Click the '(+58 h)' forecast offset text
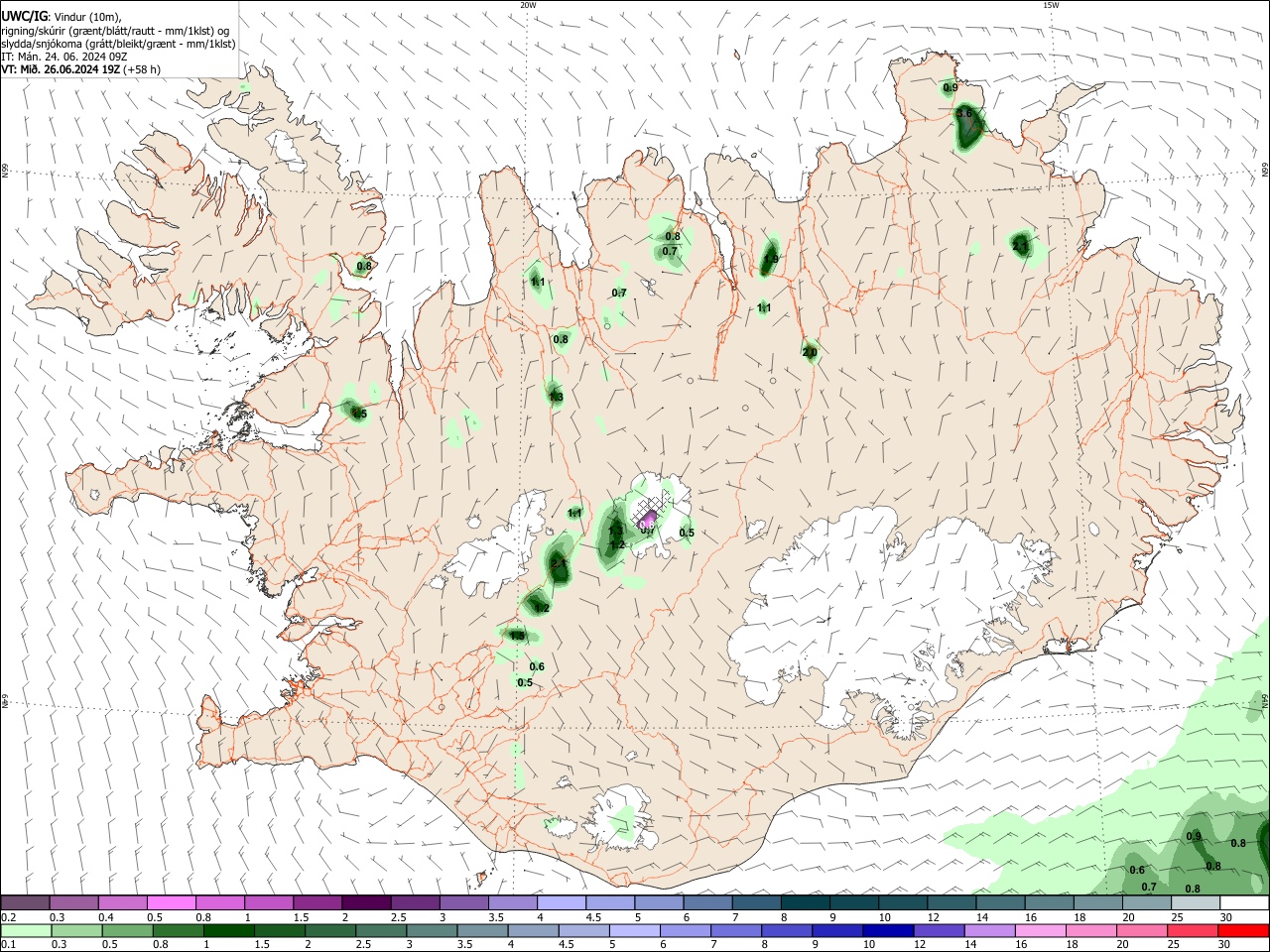Viewport: 1270px width, 952px height. pos(142,69)
